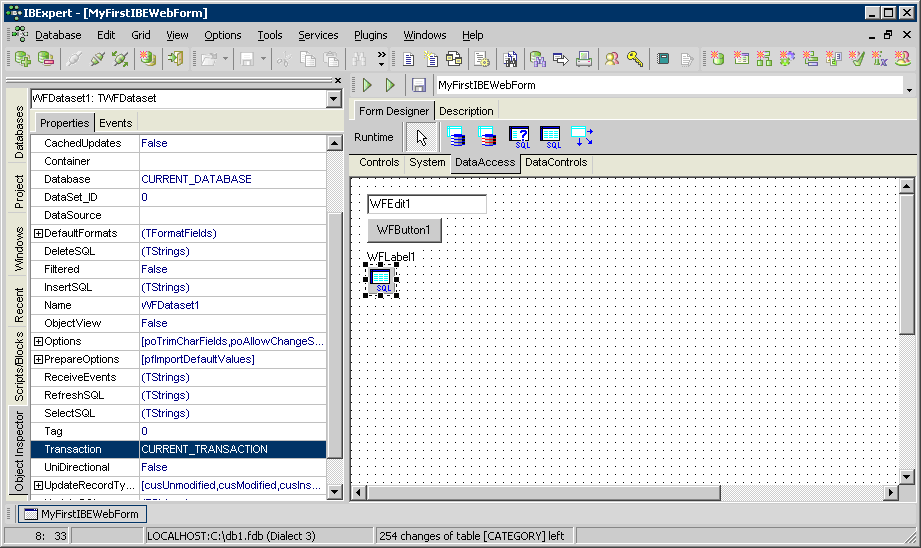Image resolution: width=921 pixels, height=548 pixels.
Task: Click the New Exception checkmark icon
Action: tap(856, 59)
